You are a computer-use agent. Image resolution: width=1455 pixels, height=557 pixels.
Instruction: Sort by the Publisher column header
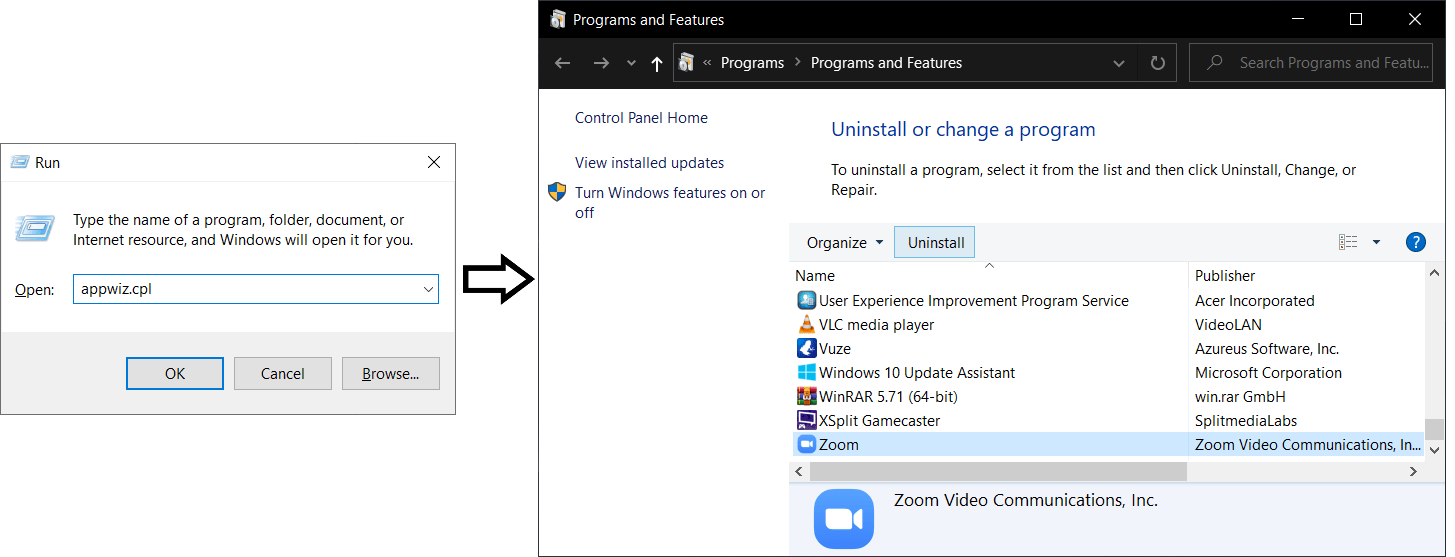1305,275
